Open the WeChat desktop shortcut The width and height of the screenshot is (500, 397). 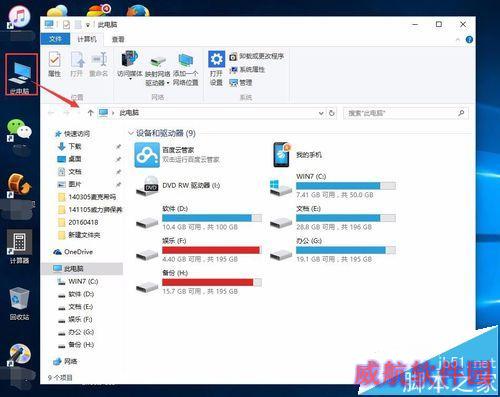19,131
